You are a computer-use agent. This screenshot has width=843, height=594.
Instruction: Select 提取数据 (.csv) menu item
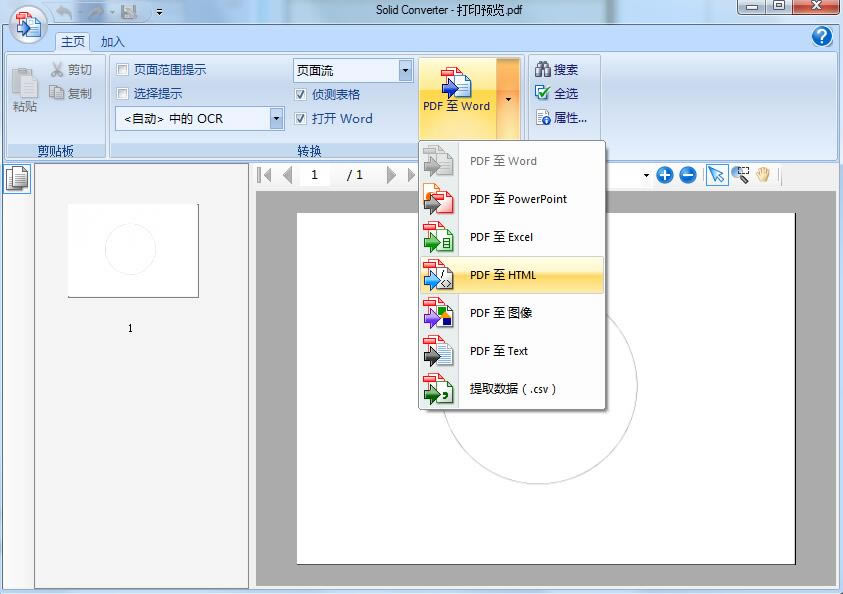[512, 389]
